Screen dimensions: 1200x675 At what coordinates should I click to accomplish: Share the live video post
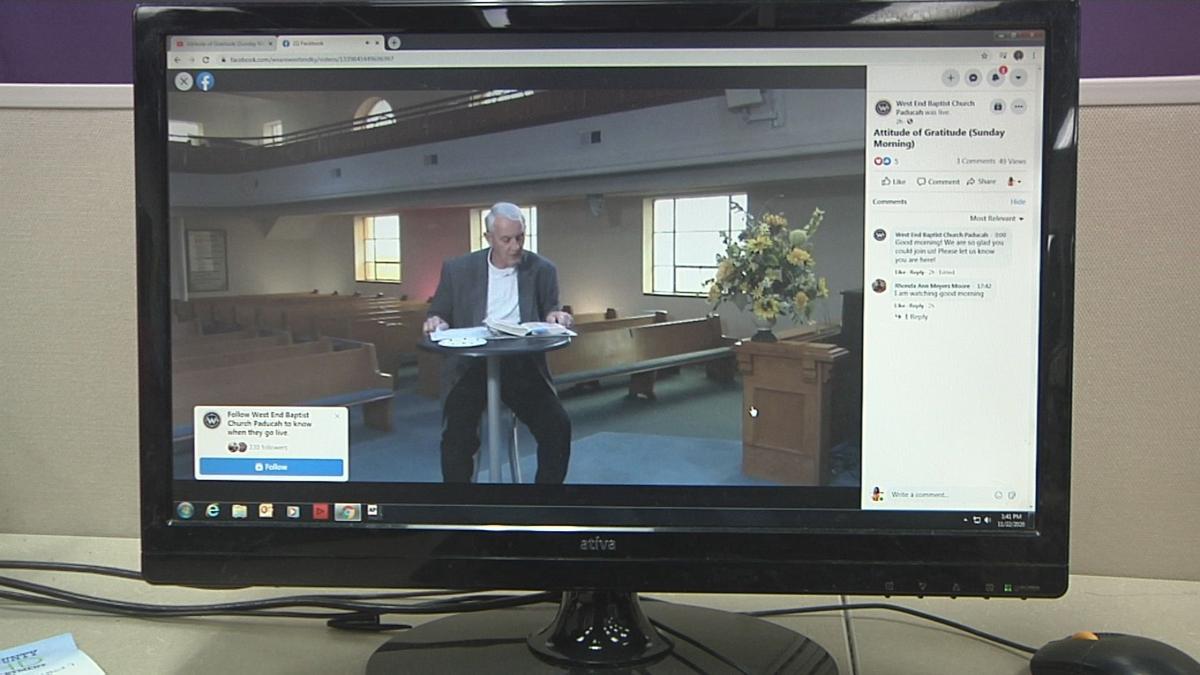(x=981, y=182)
